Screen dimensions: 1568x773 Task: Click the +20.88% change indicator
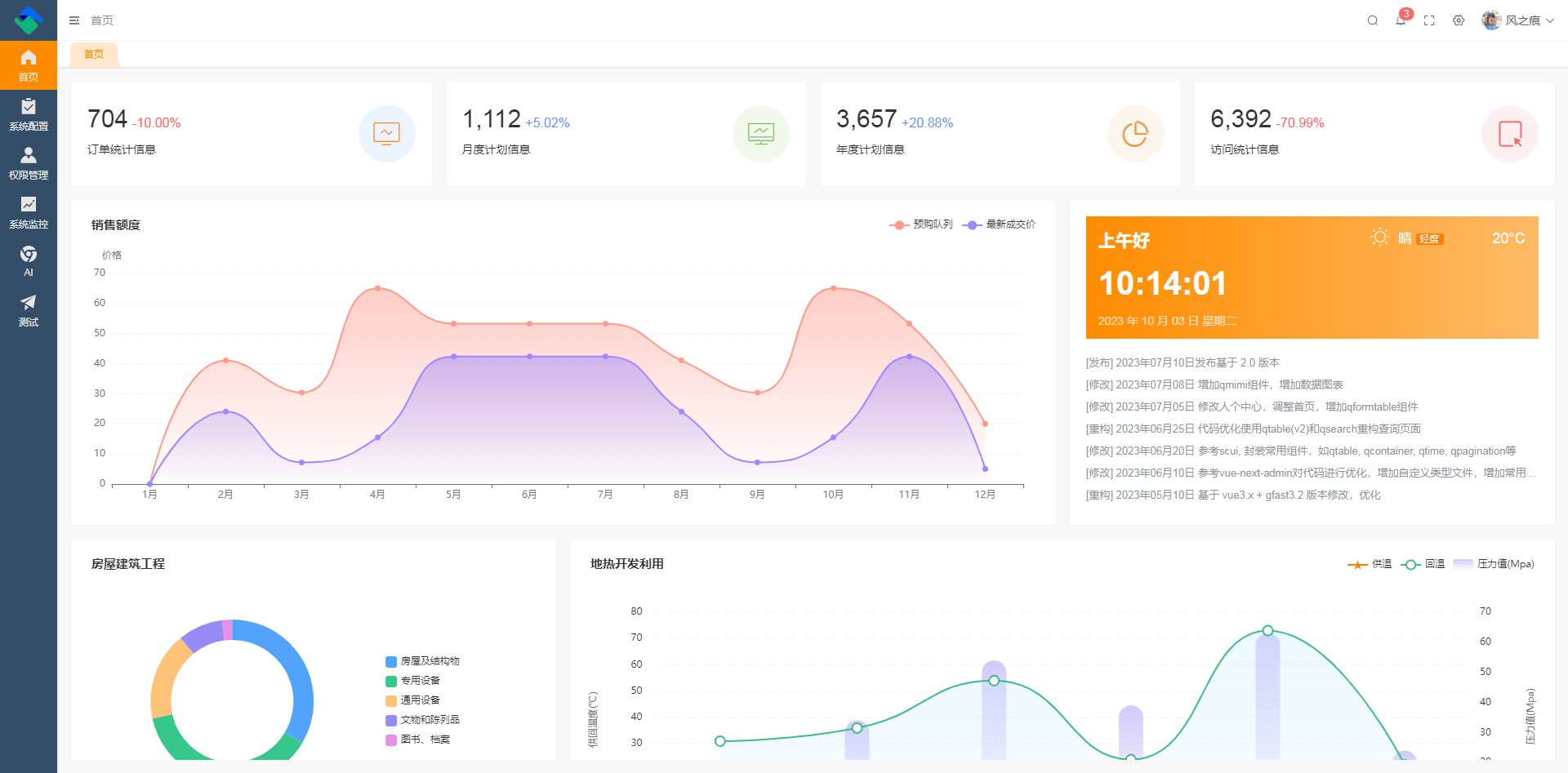pyautogui.click(x=928, y=122)
